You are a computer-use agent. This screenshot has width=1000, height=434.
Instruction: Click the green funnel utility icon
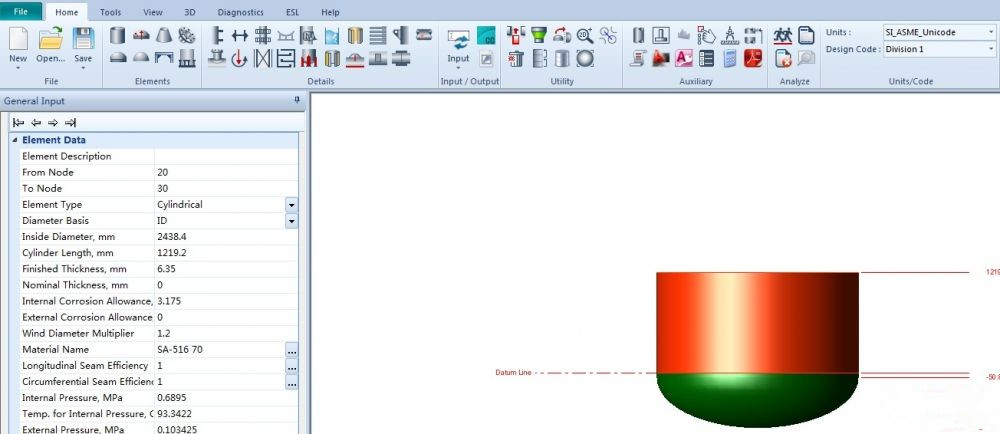click(x=539, y=35)
